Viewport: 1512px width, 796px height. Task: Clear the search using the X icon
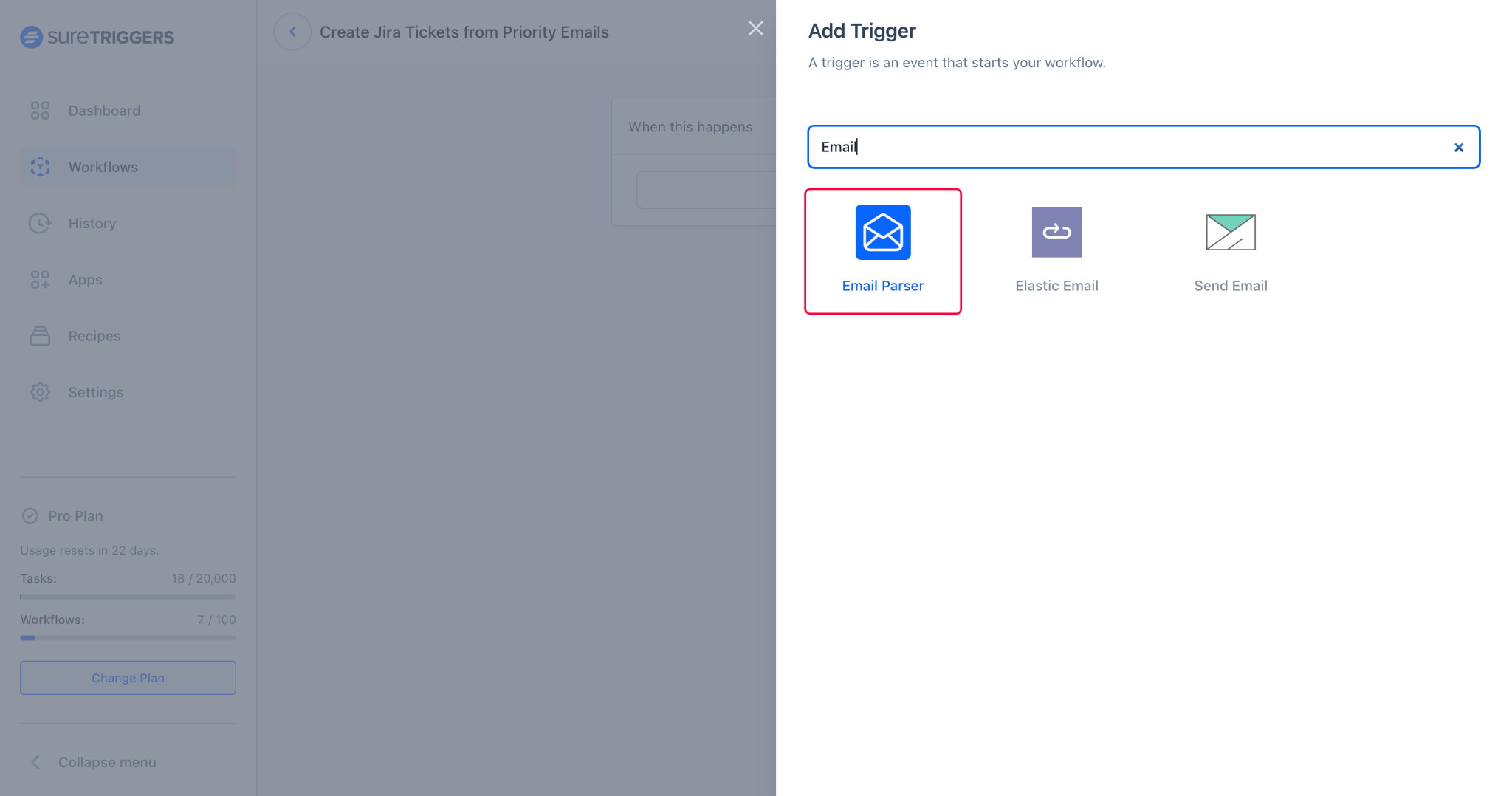[1459, 147]
